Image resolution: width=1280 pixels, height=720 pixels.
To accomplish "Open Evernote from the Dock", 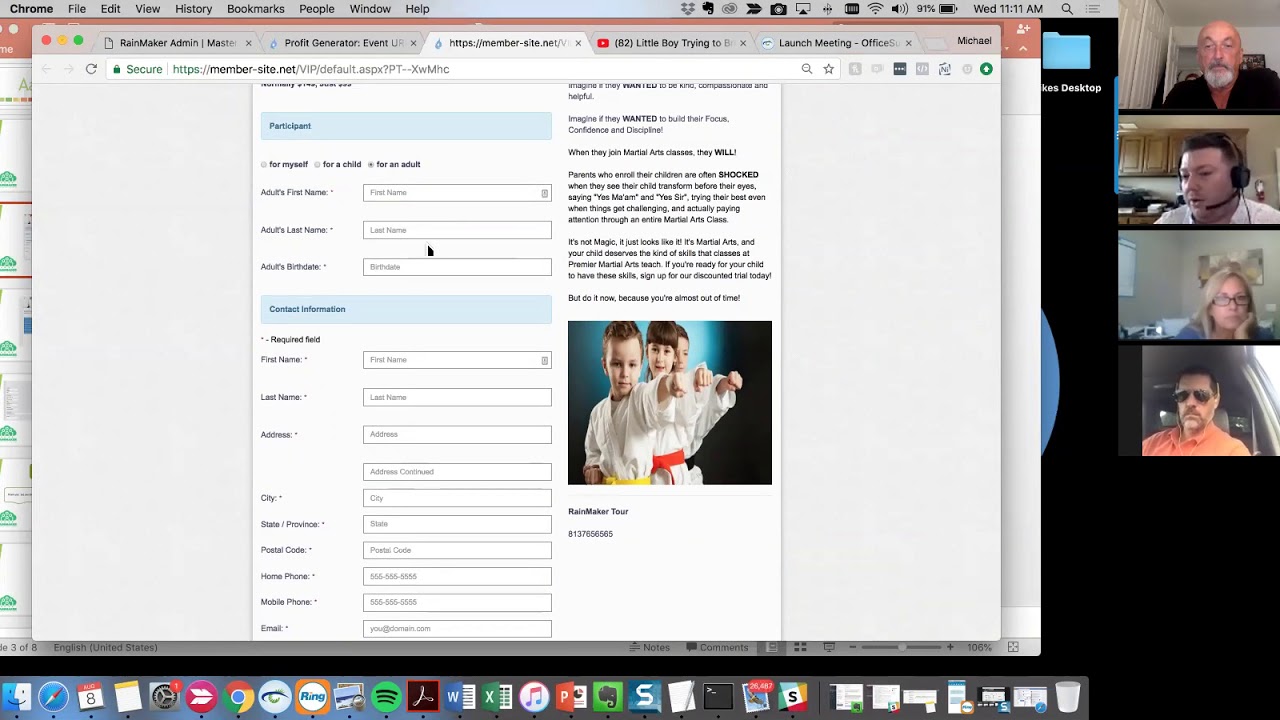I will [608, 696].
